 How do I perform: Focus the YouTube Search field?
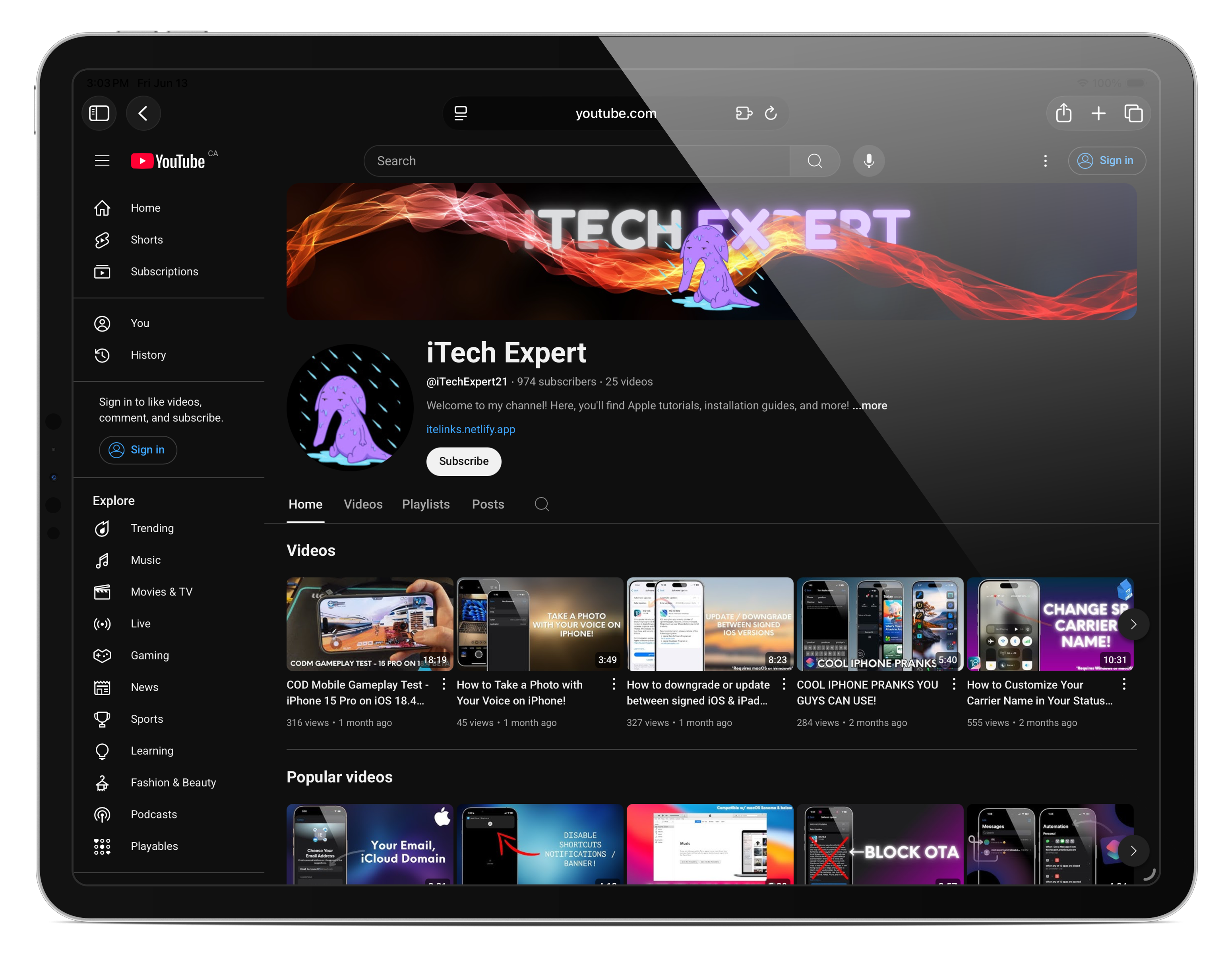[577, 161]
